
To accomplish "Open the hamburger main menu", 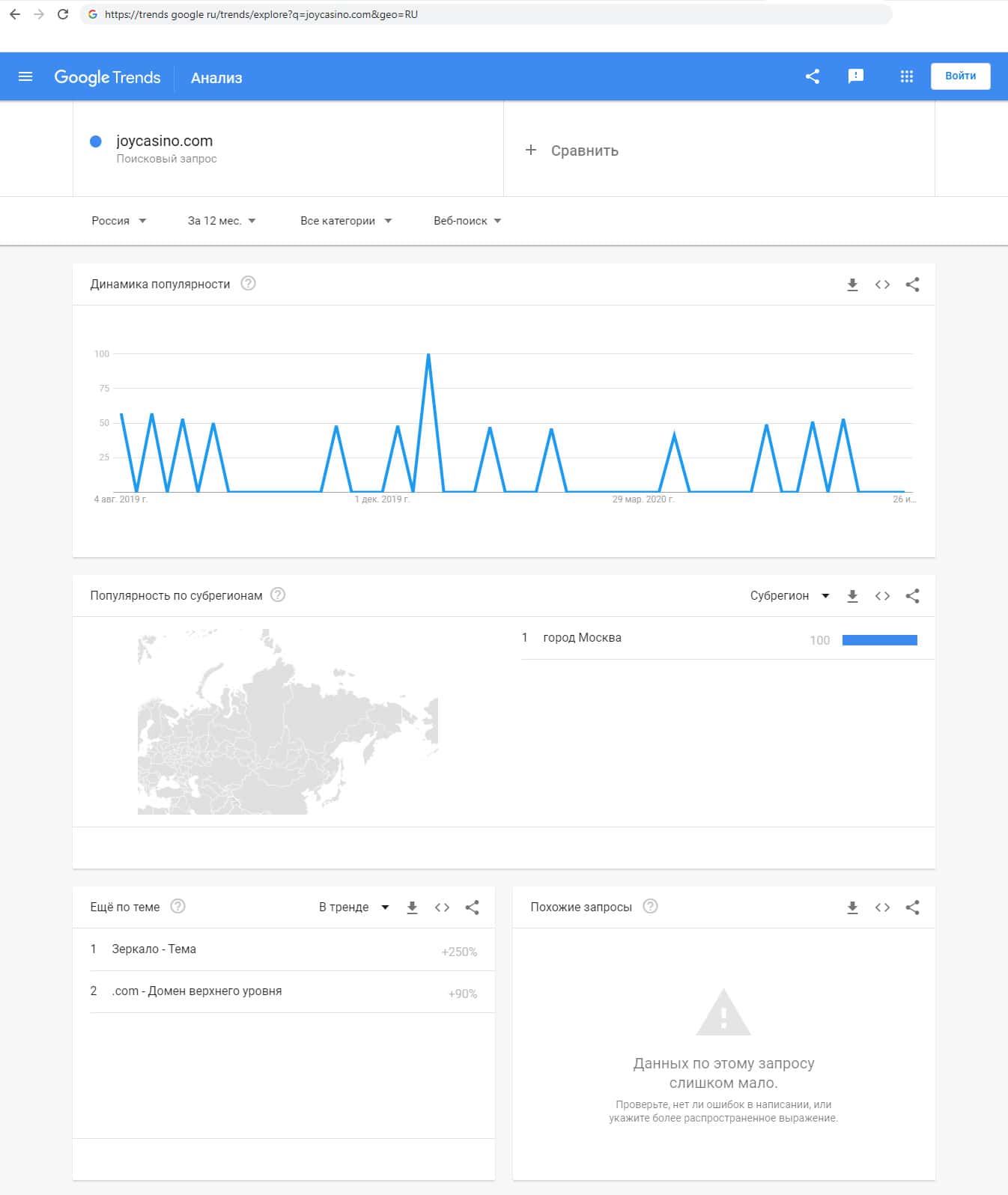I will click(x=25, y=76).
